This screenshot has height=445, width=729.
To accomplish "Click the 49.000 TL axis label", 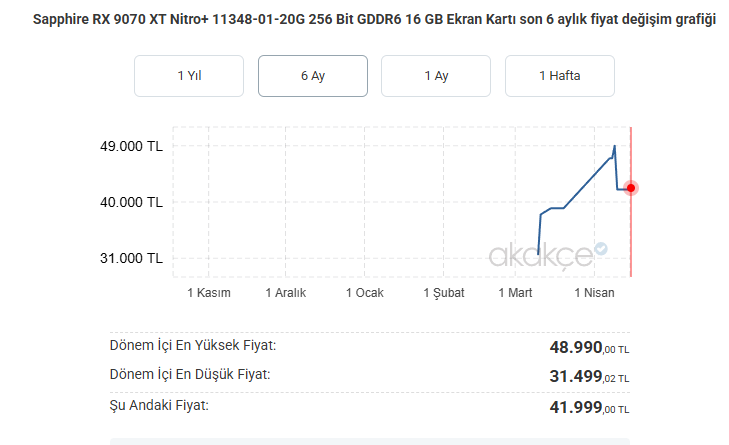I will coord(130,146).
